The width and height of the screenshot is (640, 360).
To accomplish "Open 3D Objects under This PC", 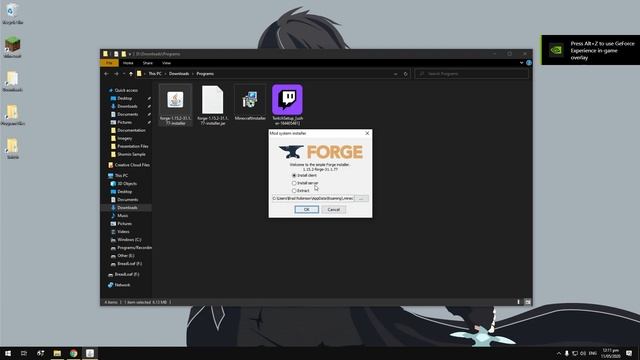I will click(127, 184).
